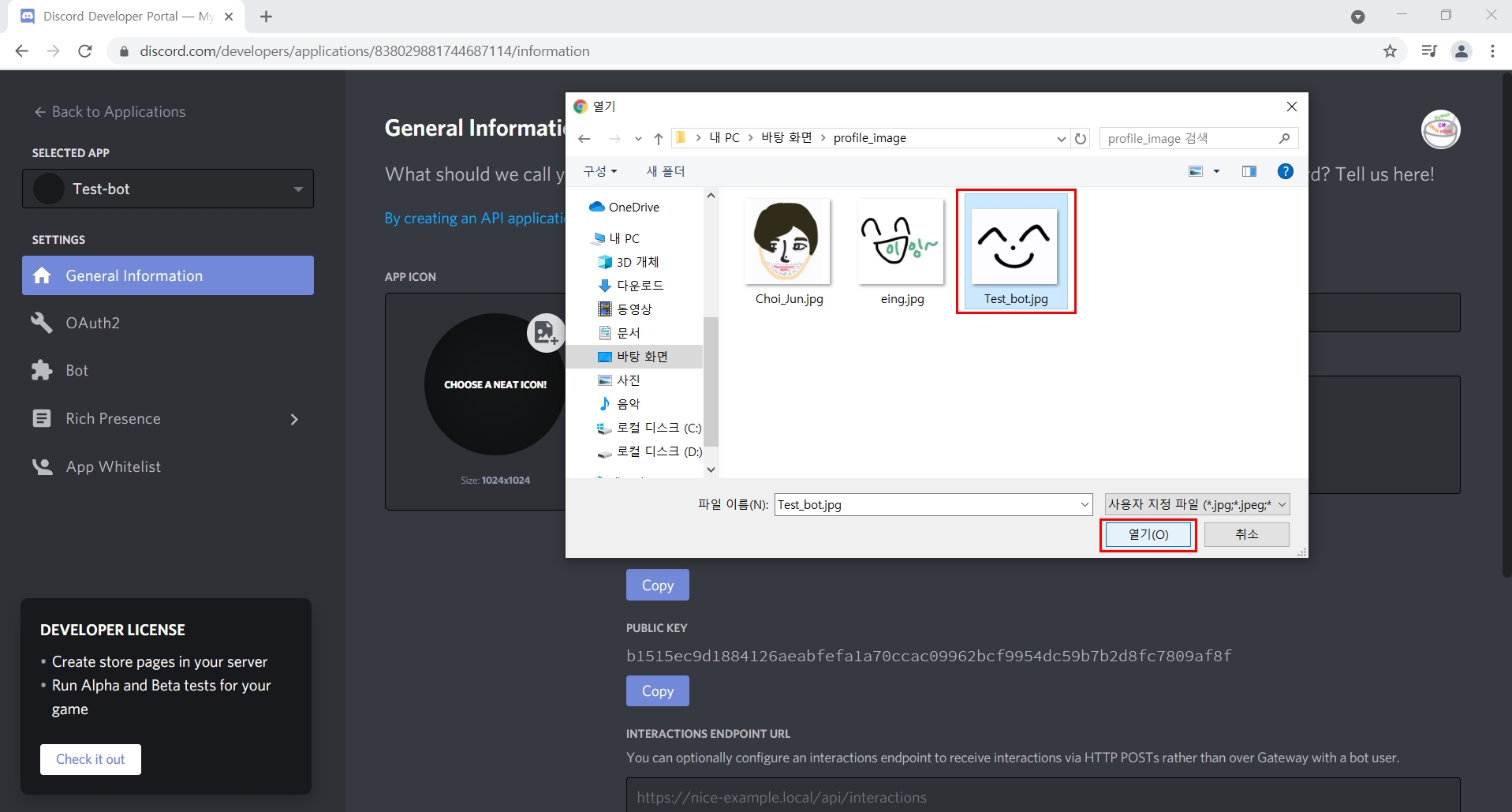Open the 구성 organize menu
1512x812 pixels.
coord(599,171)
